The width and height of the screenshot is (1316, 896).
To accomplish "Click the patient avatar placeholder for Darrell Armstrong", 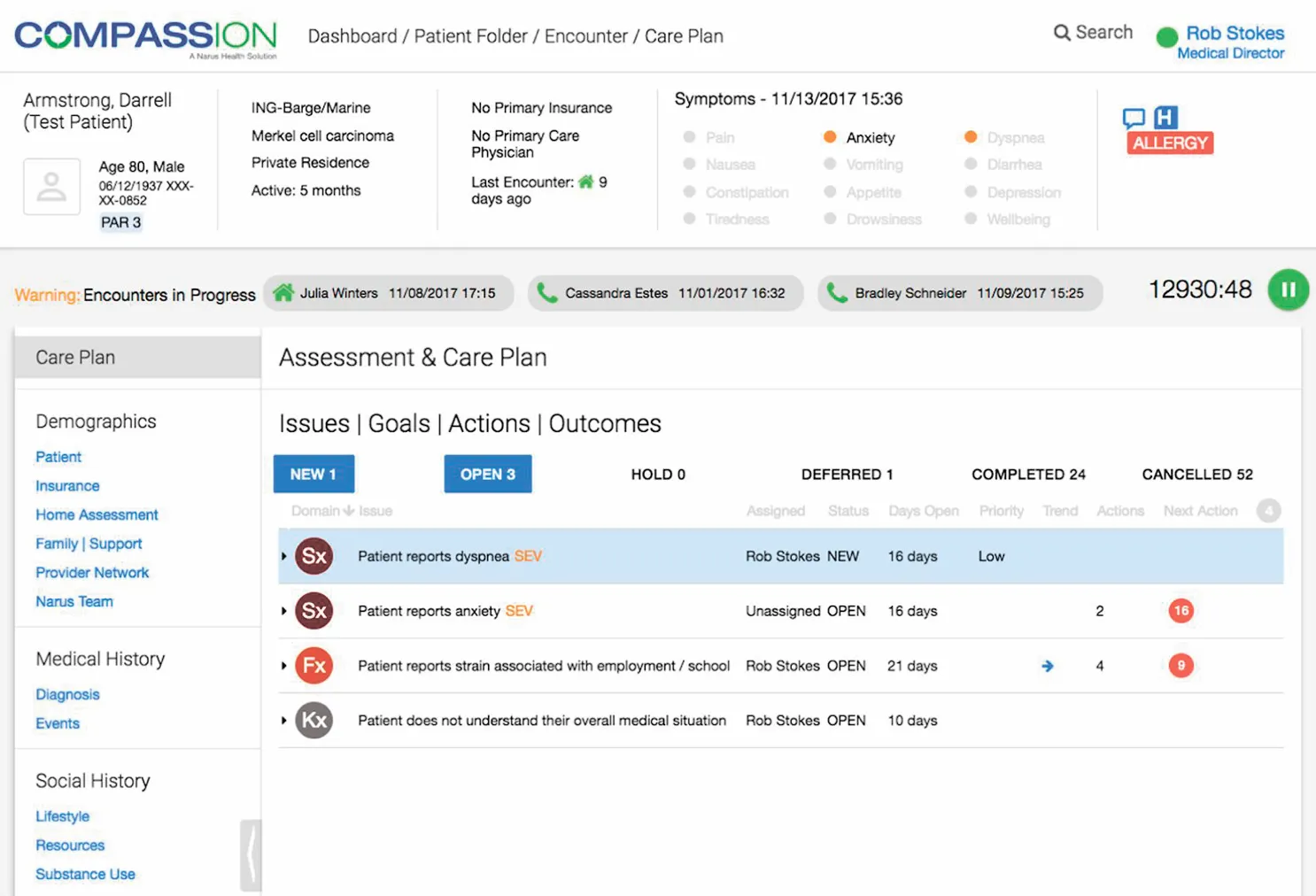I will coord(51,186).
